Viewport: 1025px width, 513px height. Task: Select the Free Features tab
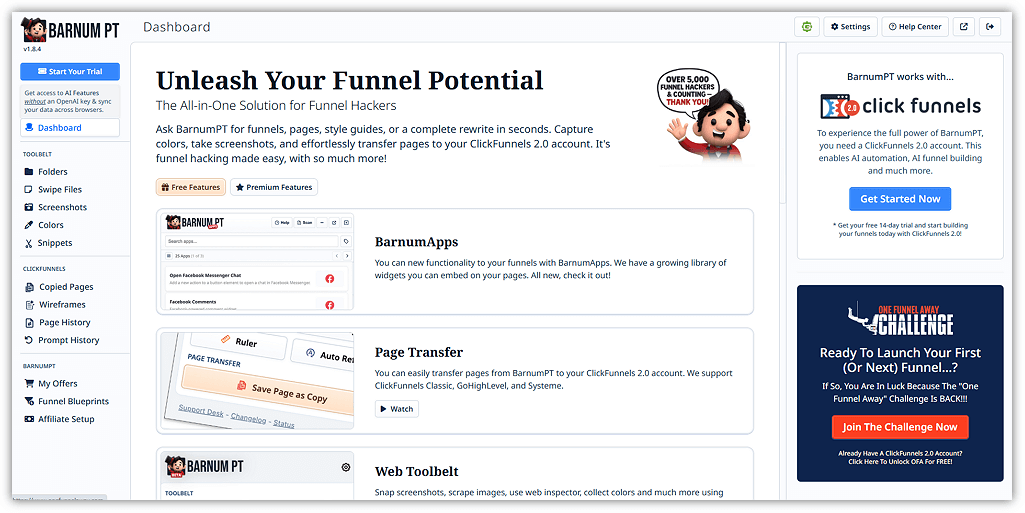tap(191, 187)
